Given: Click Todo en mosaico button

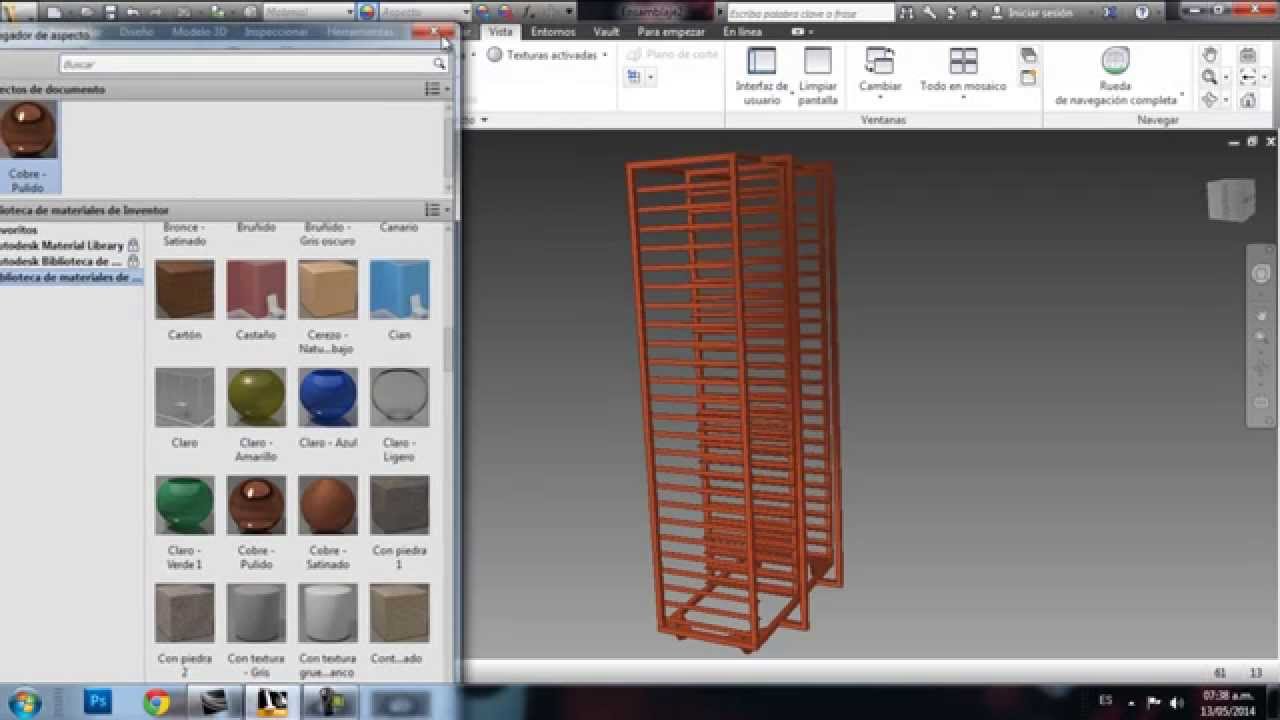Looking at the screenshot, I should tap(963, 72).
